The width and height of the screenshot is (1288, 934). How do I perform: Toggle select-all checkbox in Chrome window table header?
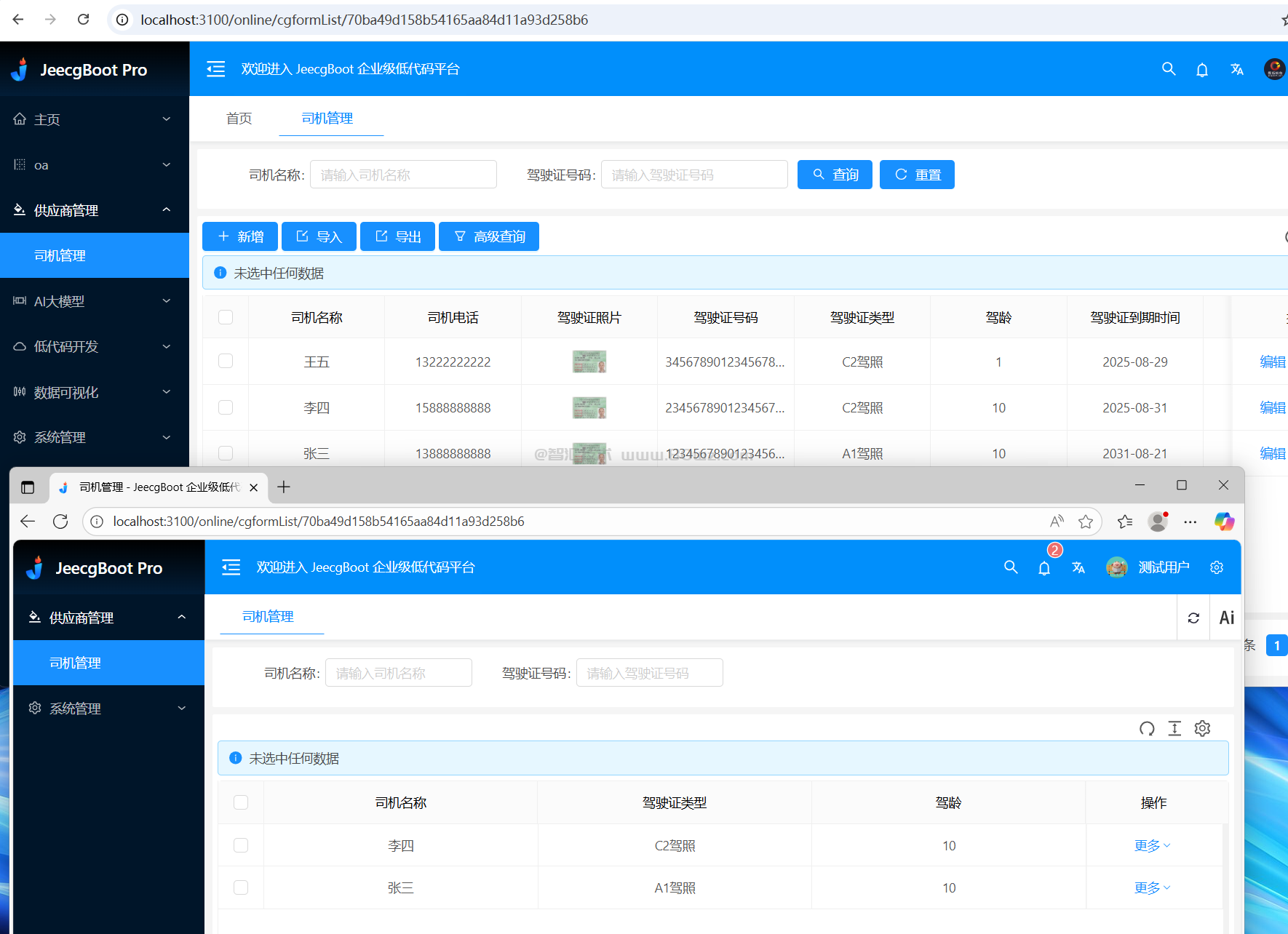[226, 317]
